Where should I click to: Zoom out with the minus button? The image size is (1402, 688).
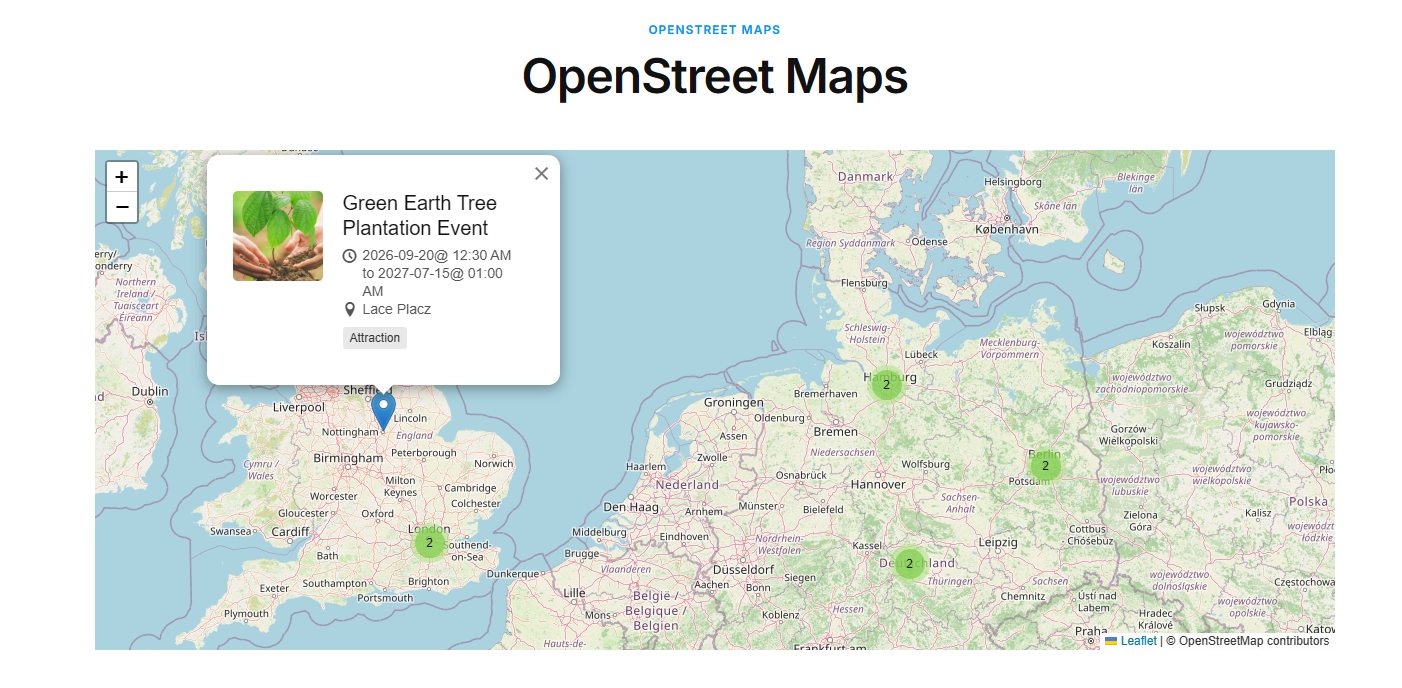[122, 207]
